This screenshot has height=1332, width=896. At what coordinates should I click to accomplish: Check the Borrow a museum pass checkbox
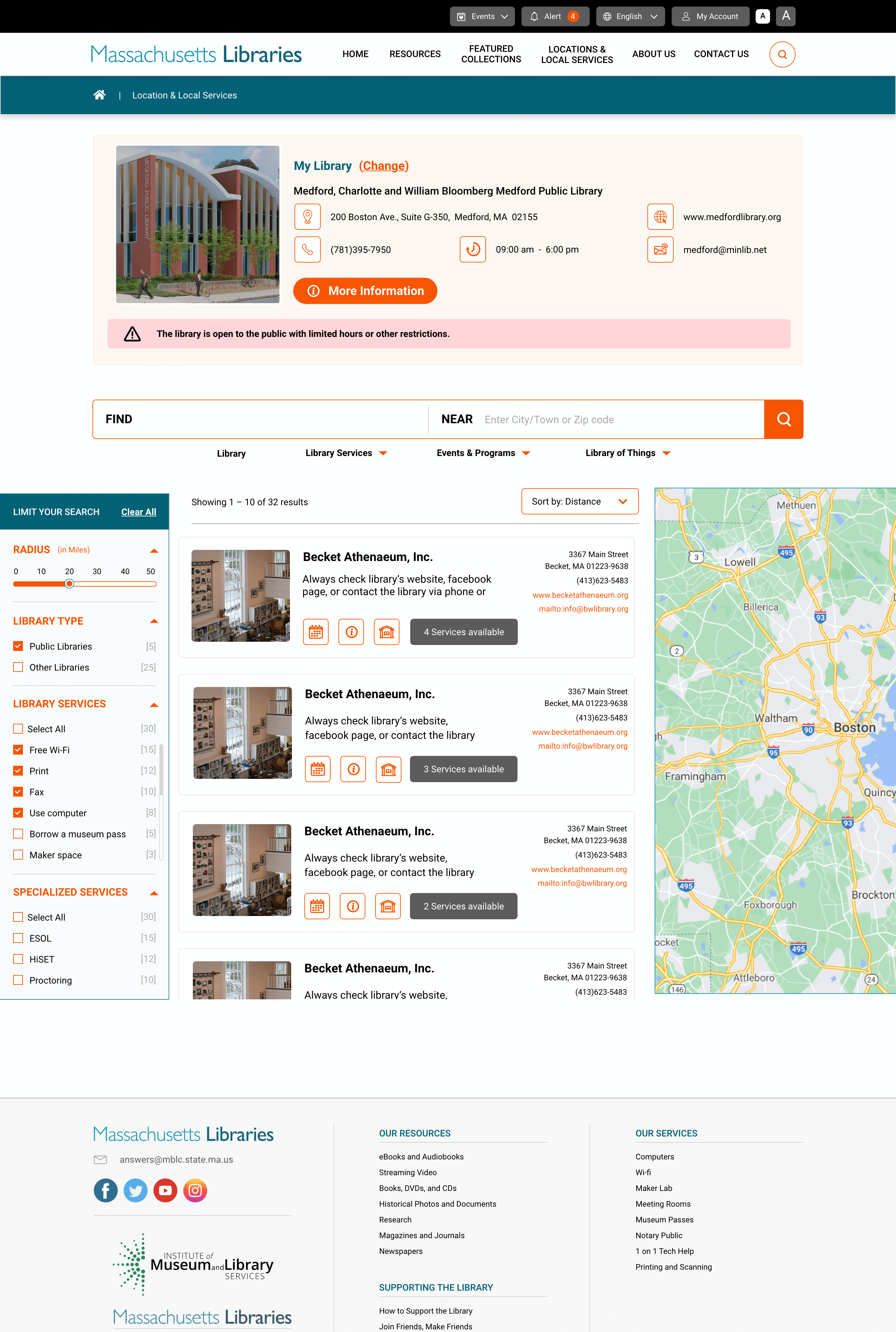pos(18,834)
